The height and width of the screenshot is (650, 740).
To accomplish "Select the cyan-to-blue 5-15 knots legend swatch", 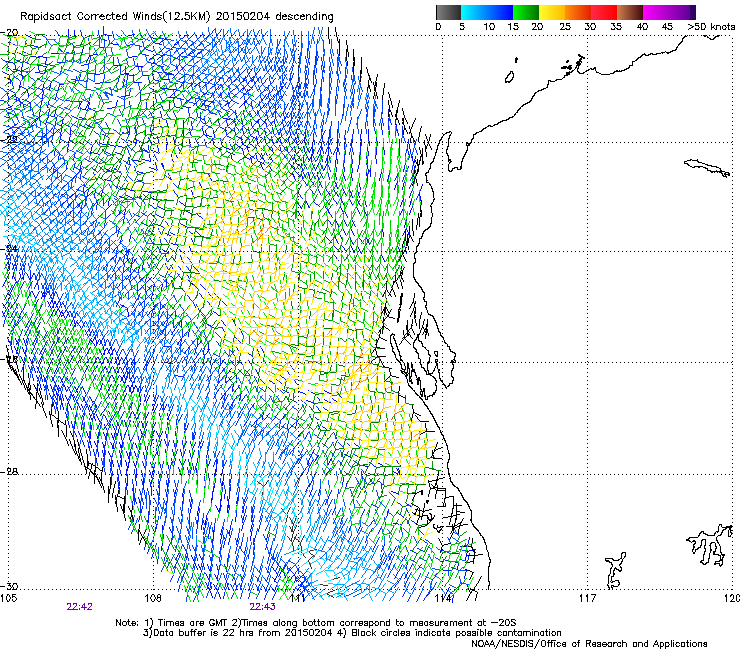I will click(487, 12).
